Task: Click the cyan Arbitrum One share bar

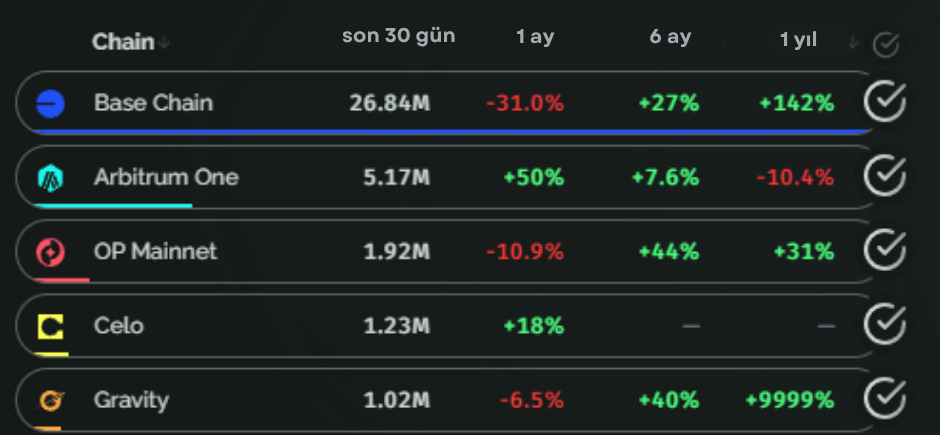Action: pos(113,206)
